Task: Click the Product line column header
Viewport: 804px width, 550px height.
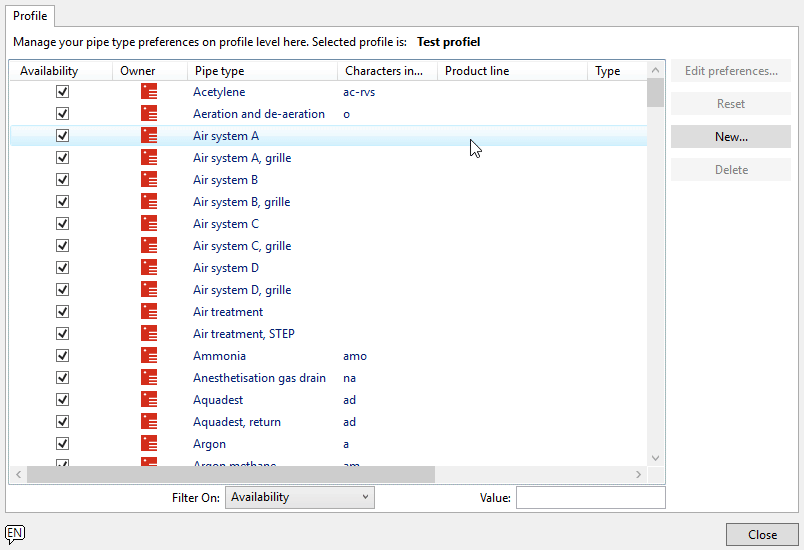Action: point(512,71)
